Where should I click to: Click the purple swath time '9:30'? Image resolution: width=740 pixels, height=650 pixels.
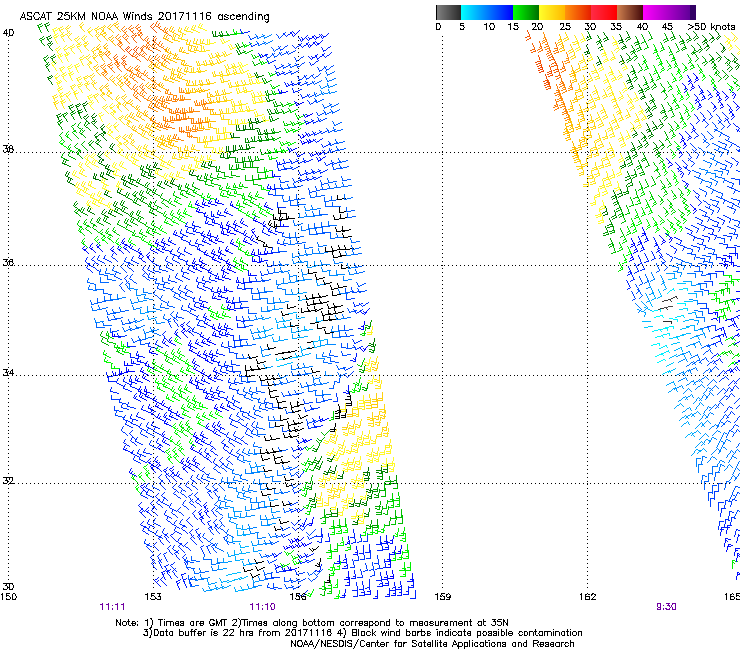666,607
